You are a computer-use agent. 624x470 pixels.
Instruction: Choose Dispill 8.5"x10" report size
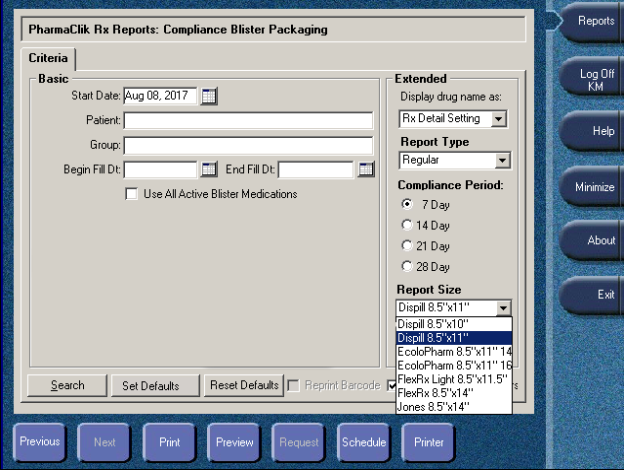point(454,324)
